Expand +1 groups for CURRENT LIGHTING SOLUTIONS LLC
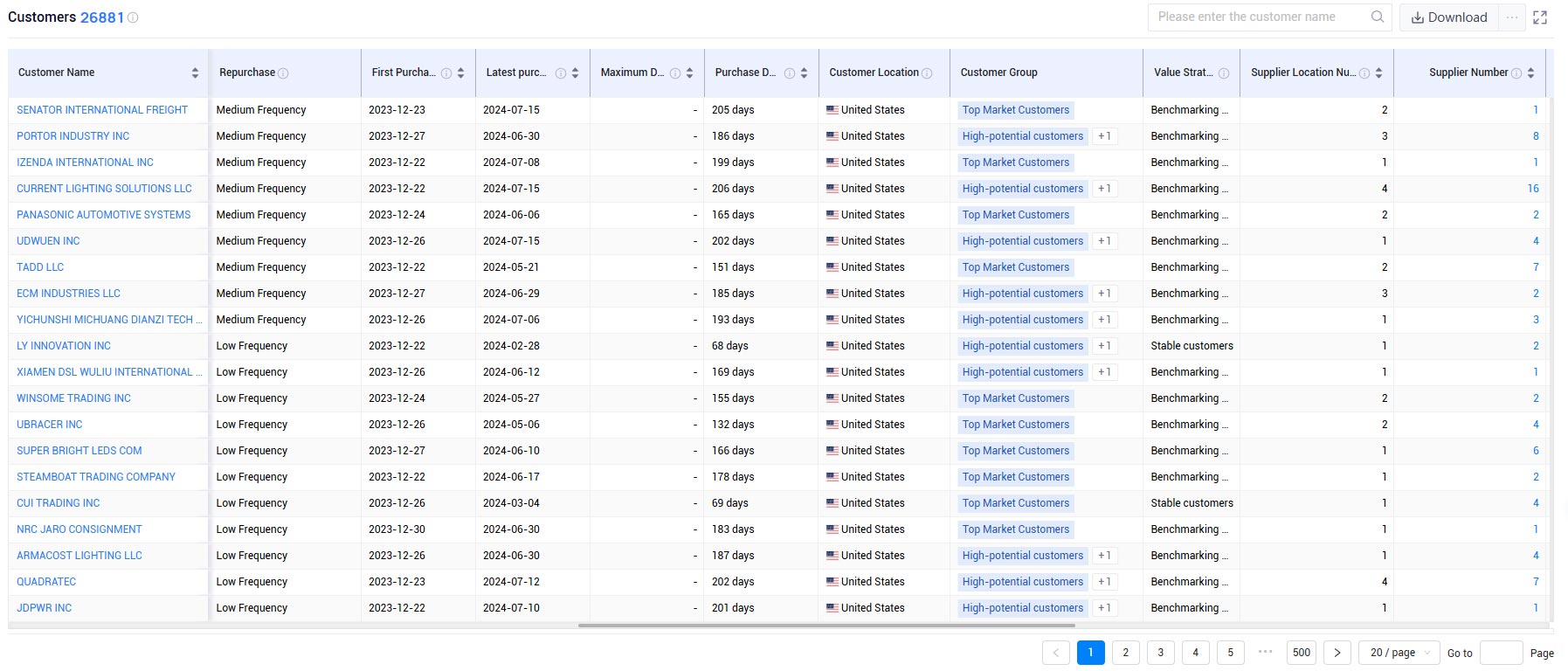Image resolution: width=1568 pixels, height=671 pixels. tap(1105, 189)
